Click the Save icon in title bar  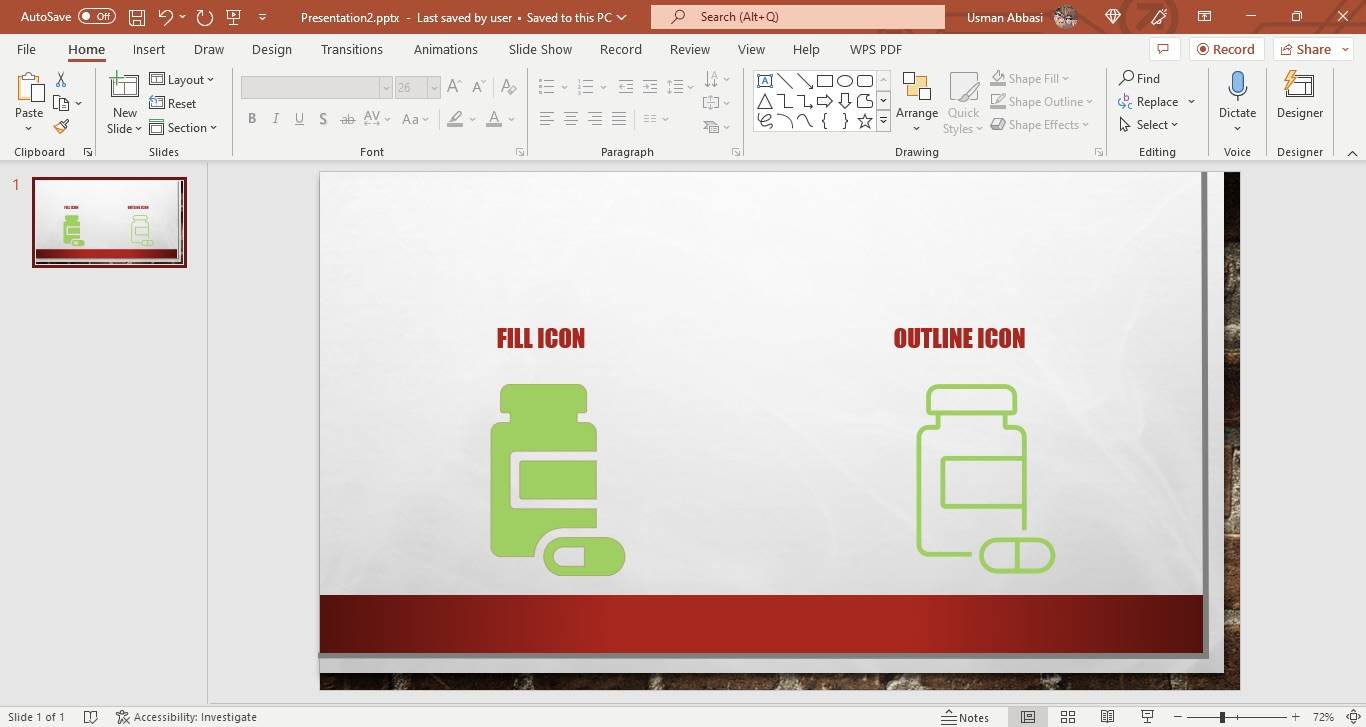[x=137, y=17]
